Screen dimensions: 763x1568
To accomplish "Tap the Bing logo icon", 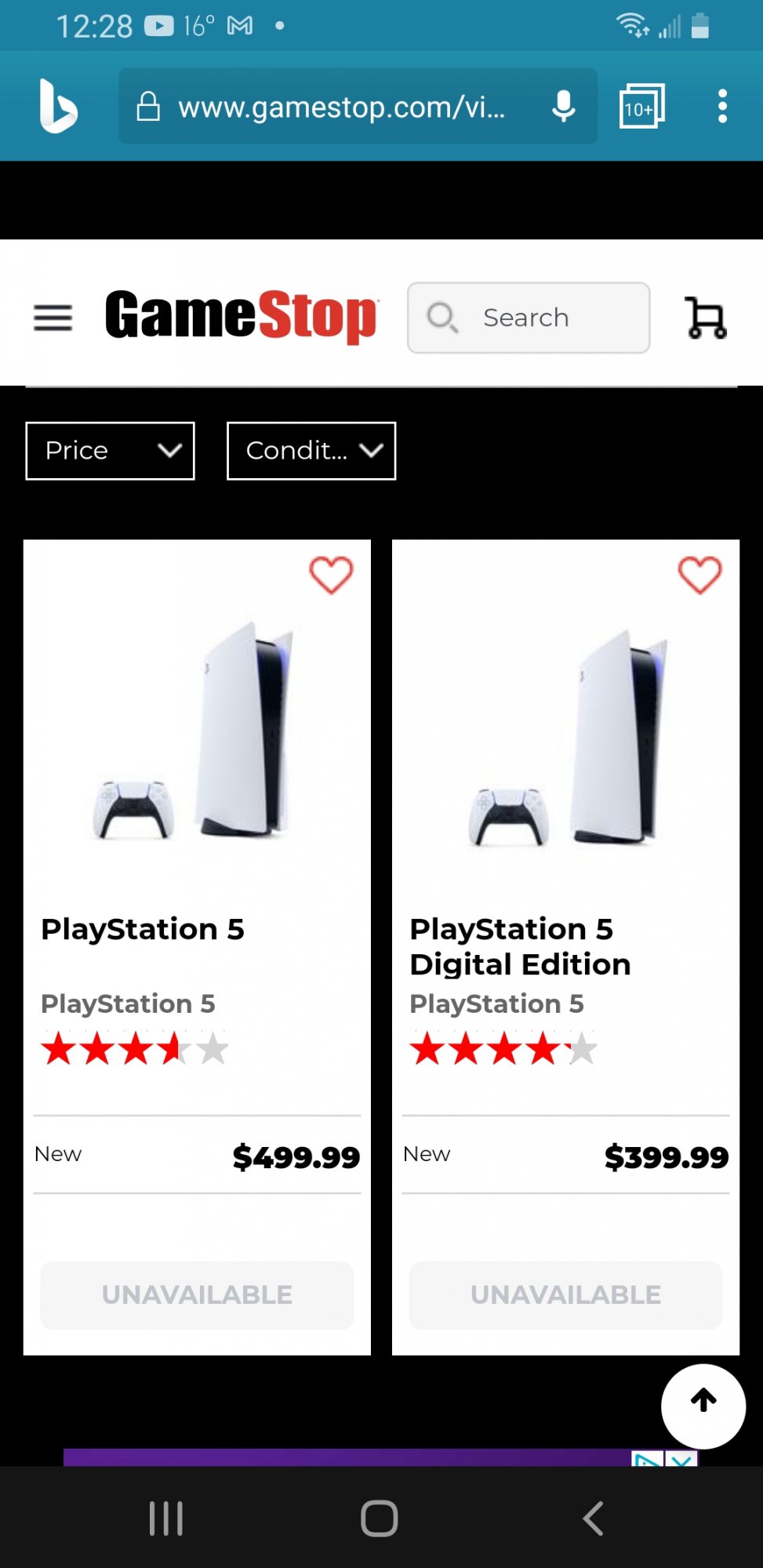I will (58, 106).
